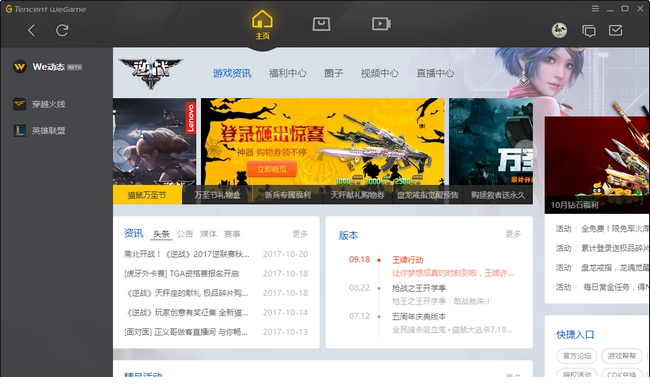Select the 媒体 news filter

(209, 234)
